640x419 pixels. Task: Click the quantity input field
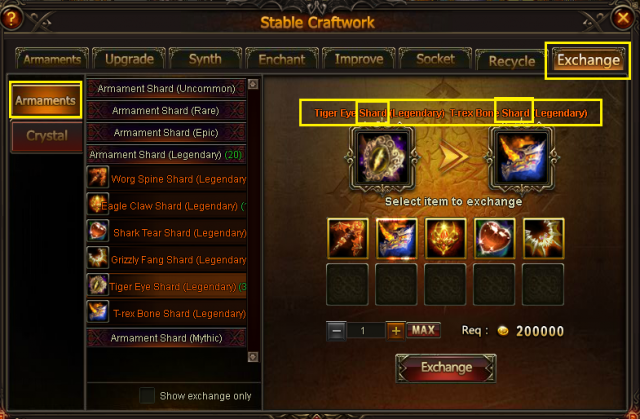pos(366,331)
